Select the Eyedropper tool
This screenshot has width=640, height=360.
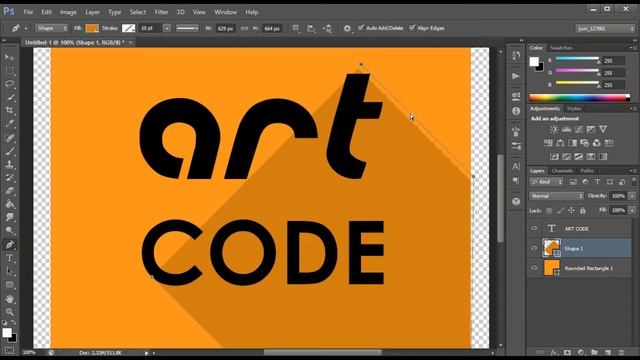(x=9, y=124)
